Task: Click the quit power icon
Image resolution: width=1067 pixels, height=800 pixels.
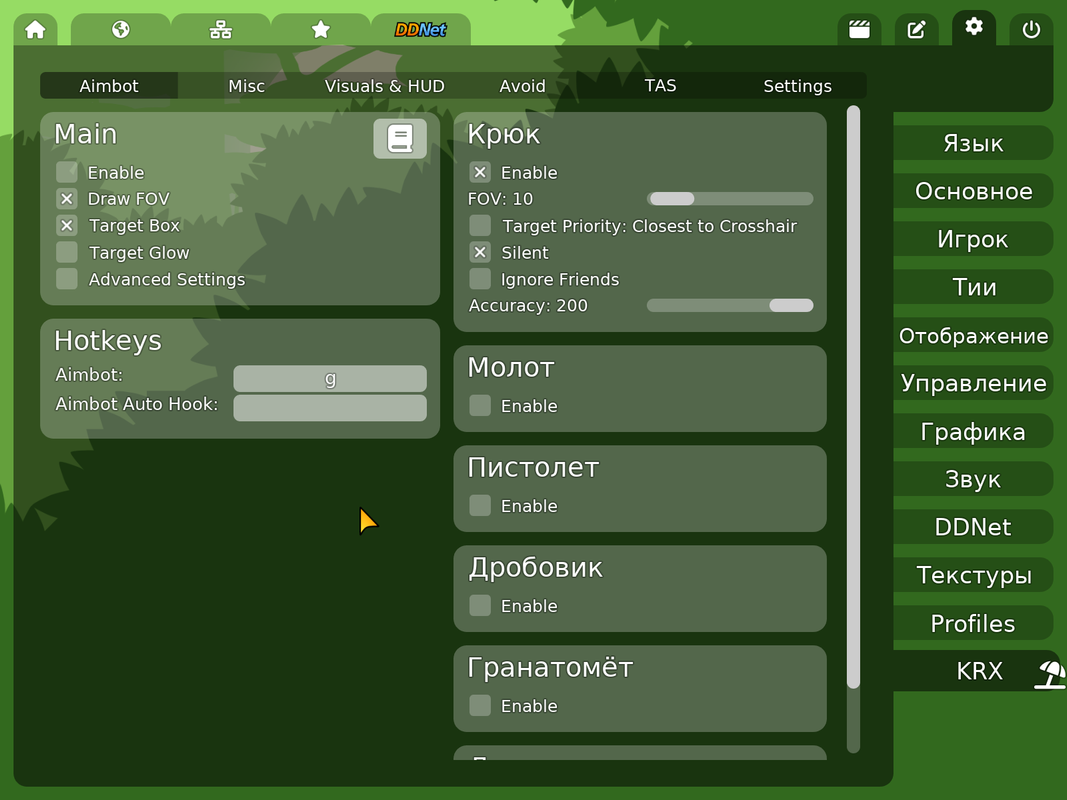Action: click(x=1031, y=30)
